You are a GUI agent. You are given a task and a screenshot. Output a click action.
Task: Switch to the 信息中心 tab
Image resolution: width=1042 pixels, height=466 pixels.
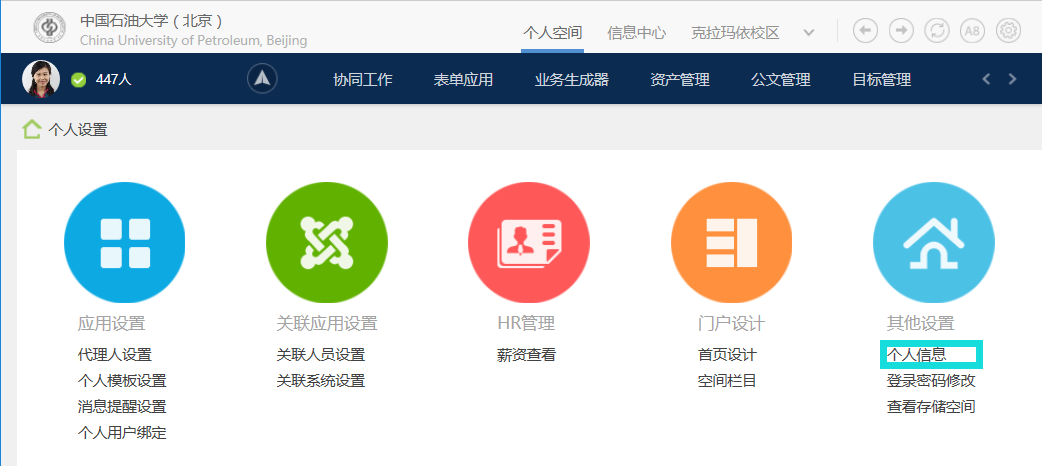636,32
